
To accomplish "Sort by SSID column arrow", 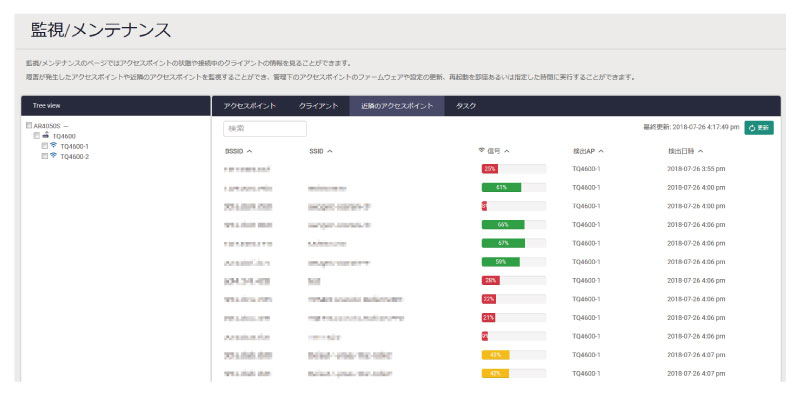I will coord(330,151).
